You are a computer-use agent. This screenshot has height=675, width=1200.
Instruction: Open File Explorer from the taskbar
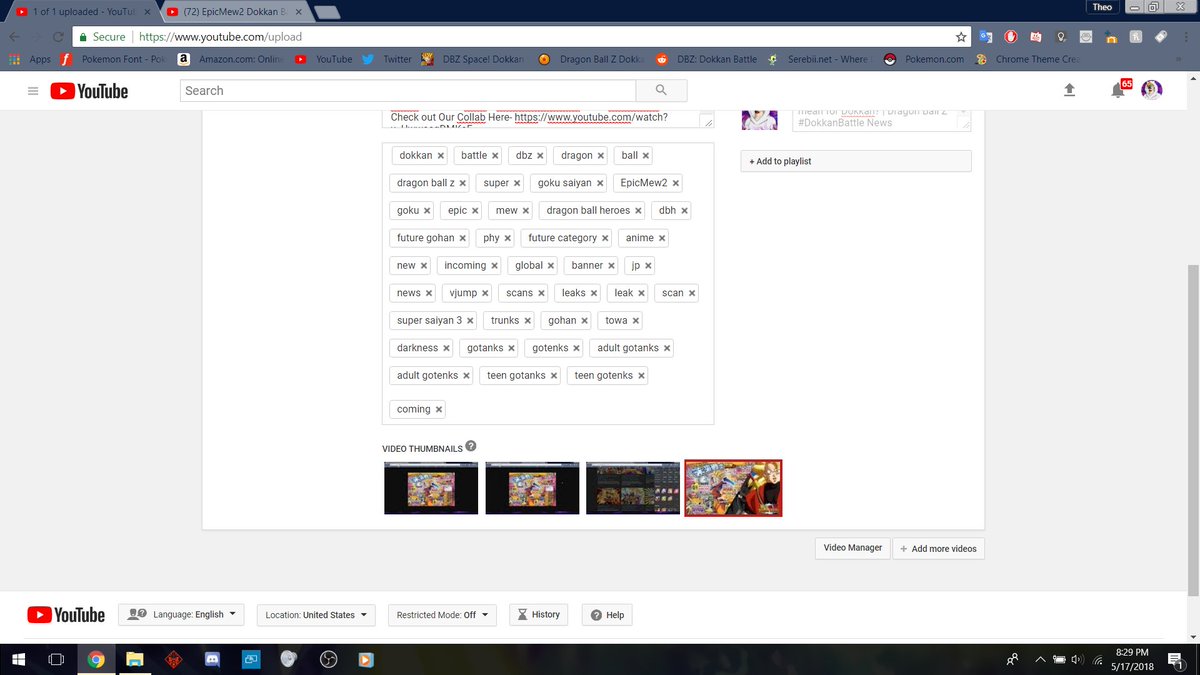[134, 659]
